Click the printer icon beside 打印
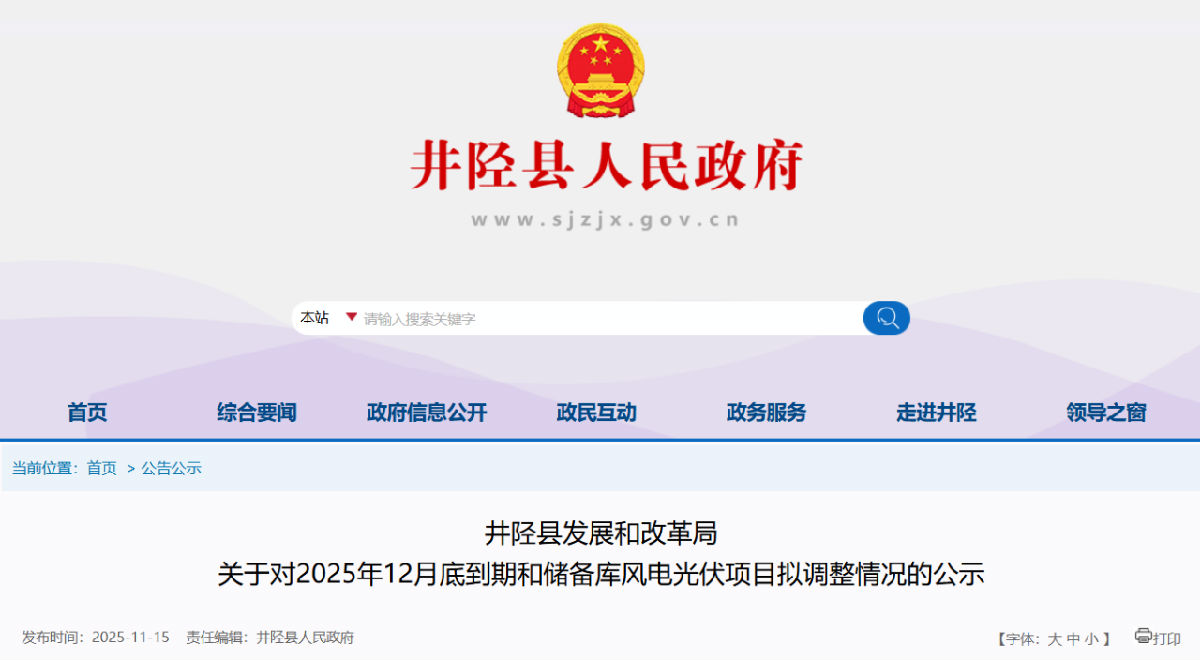This screenshot has width=1200, height=660. point(1143,636)
